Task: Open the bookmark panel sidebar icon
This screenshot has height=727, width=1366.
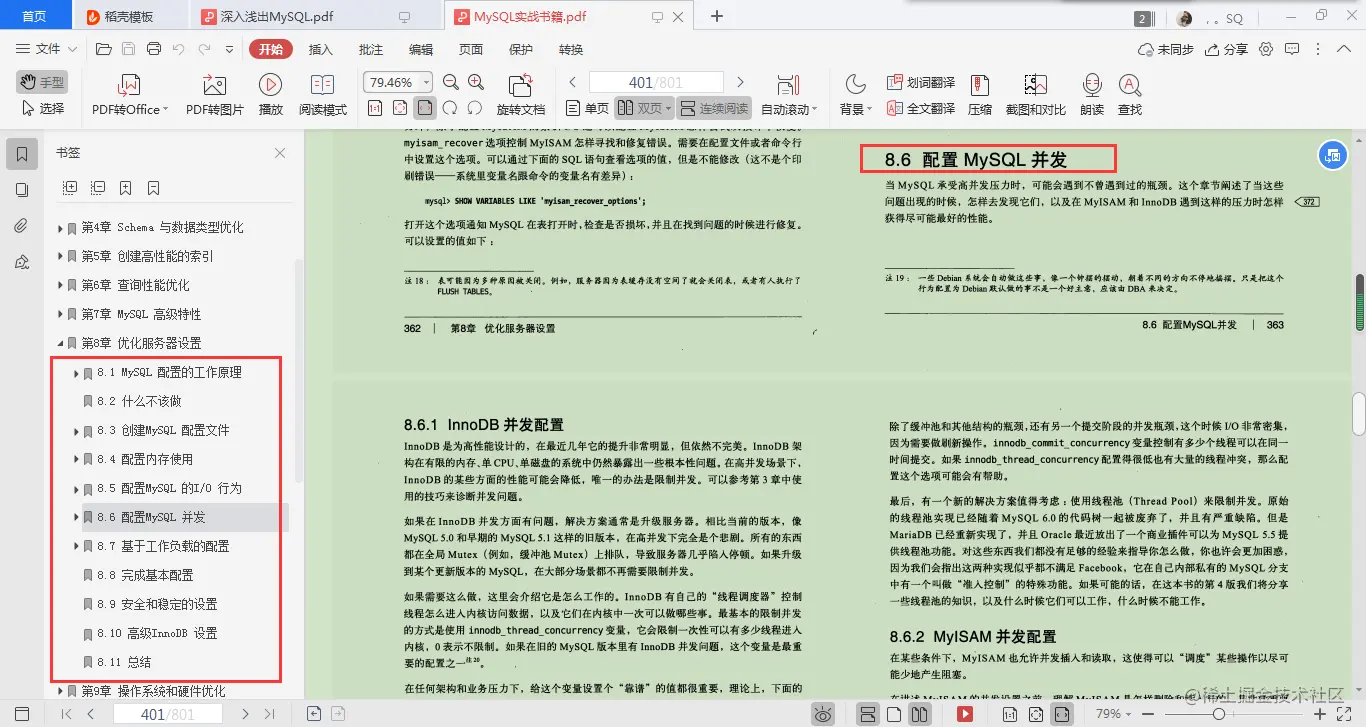Action: coord(22,154)
